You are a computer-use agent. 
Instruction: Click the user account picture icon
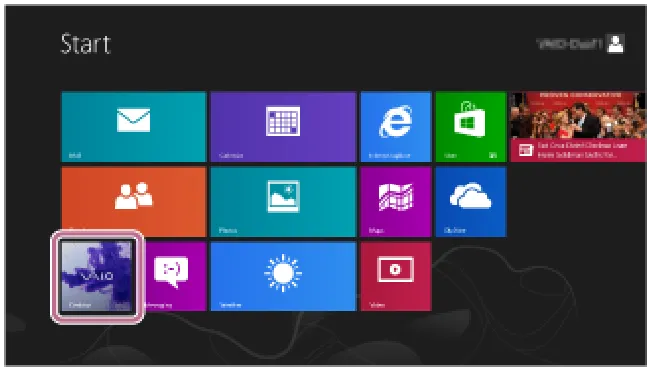click(x=616, y=44)
